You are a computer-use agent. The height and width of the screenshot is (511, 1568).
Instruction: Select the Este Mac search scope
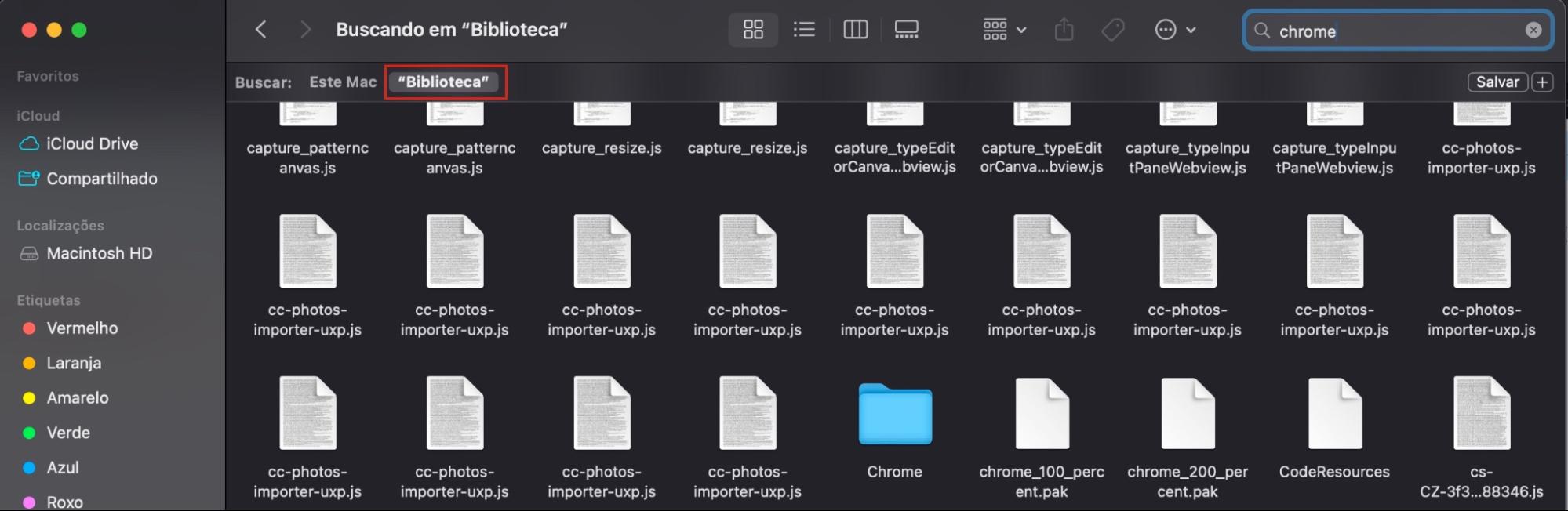click(343, 82)
